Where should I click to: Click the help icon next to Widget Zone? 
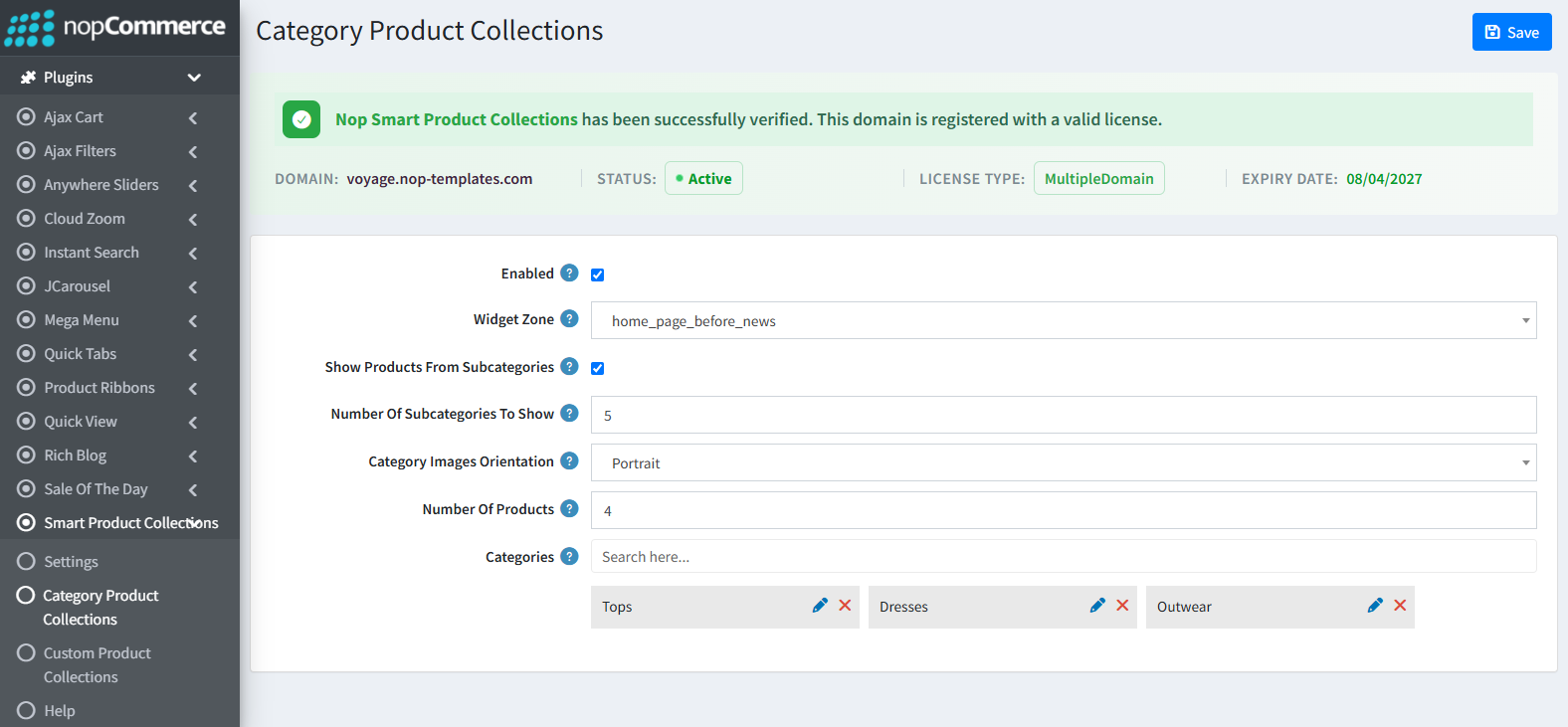tap(569, 318)
